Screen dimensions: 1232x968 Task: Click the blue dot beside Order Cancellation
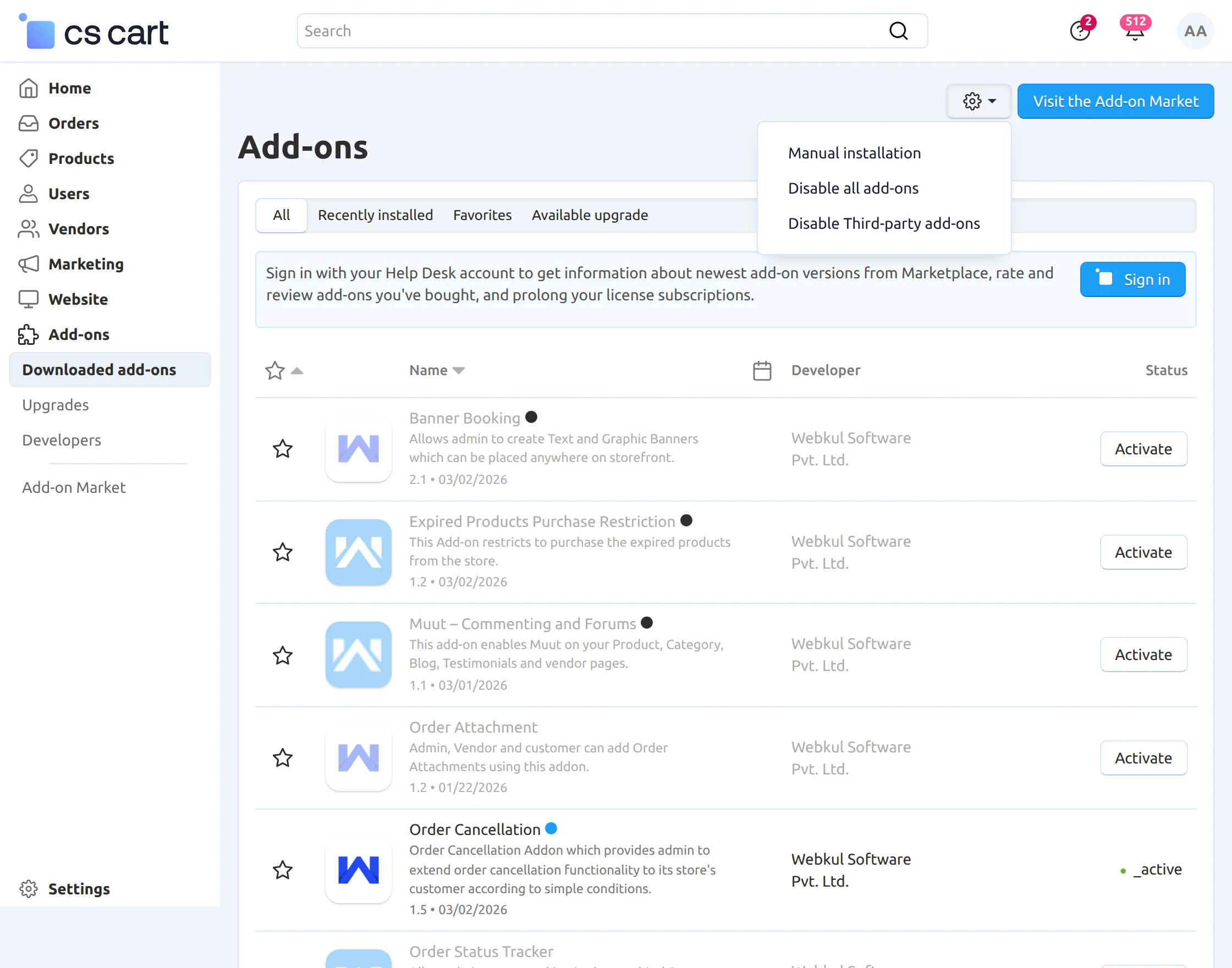click(551, 829)
